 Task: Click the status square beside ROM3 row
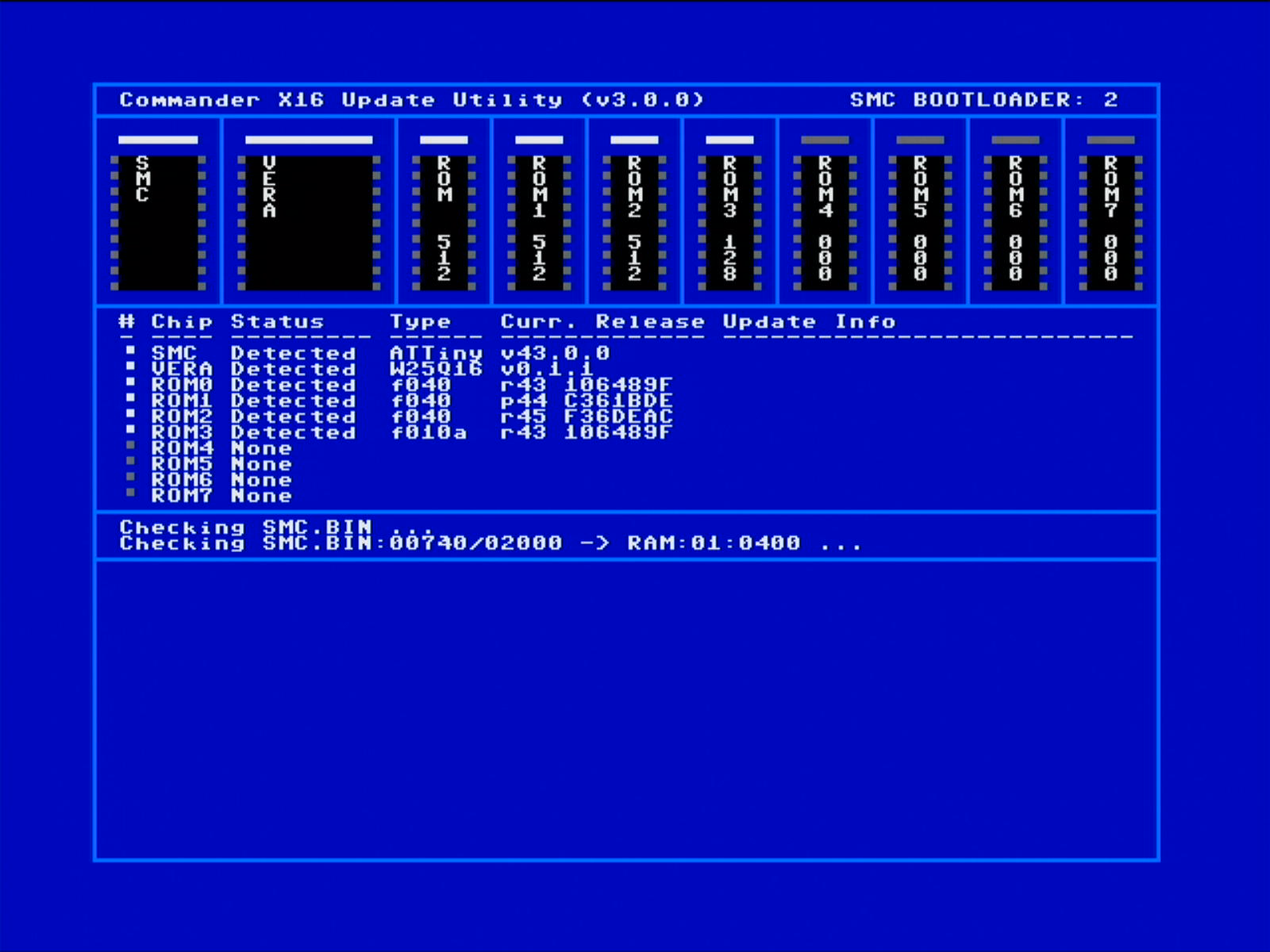(130, 429)
